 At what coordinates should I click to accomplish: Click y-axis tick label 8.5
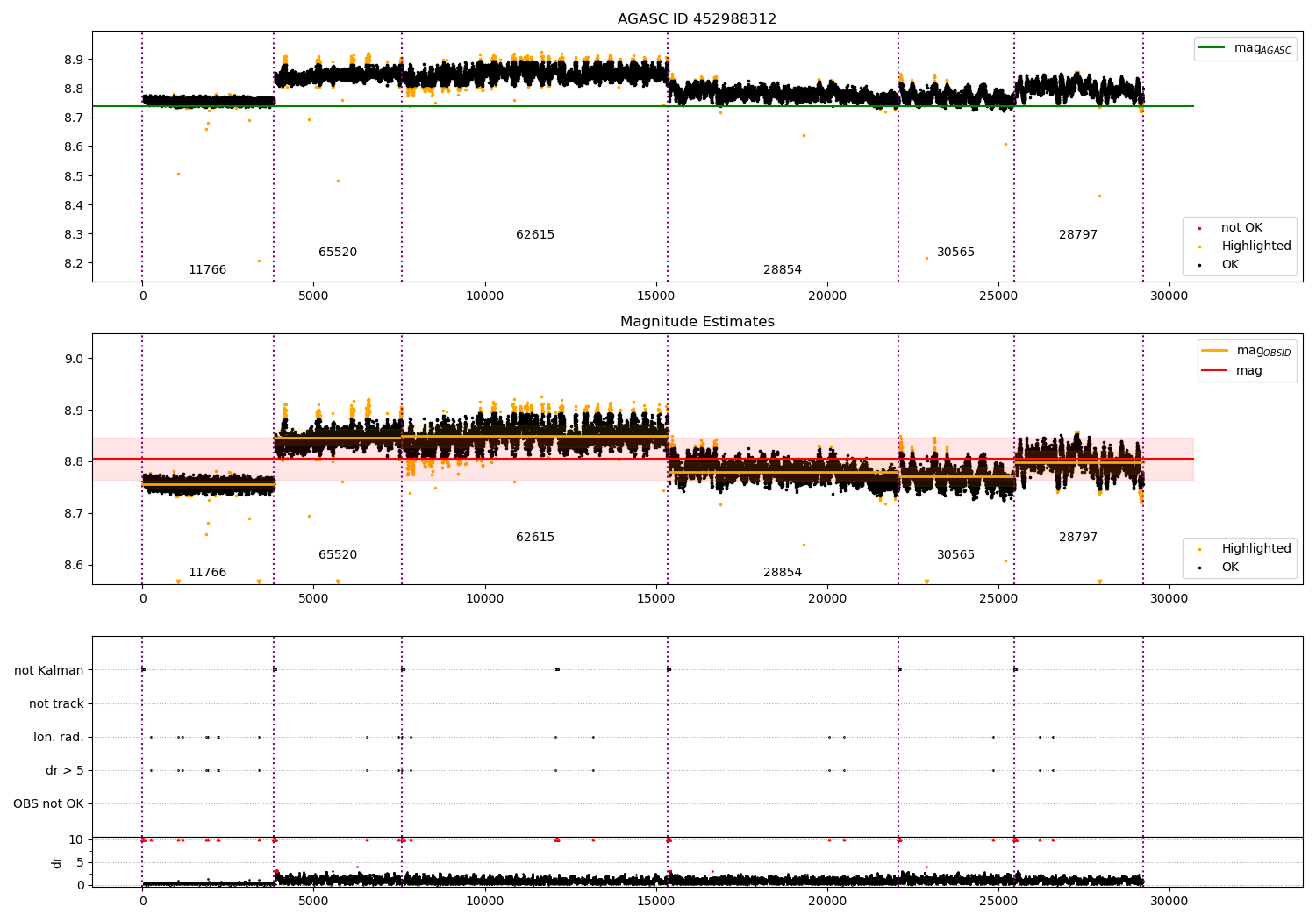click(73, 176)
